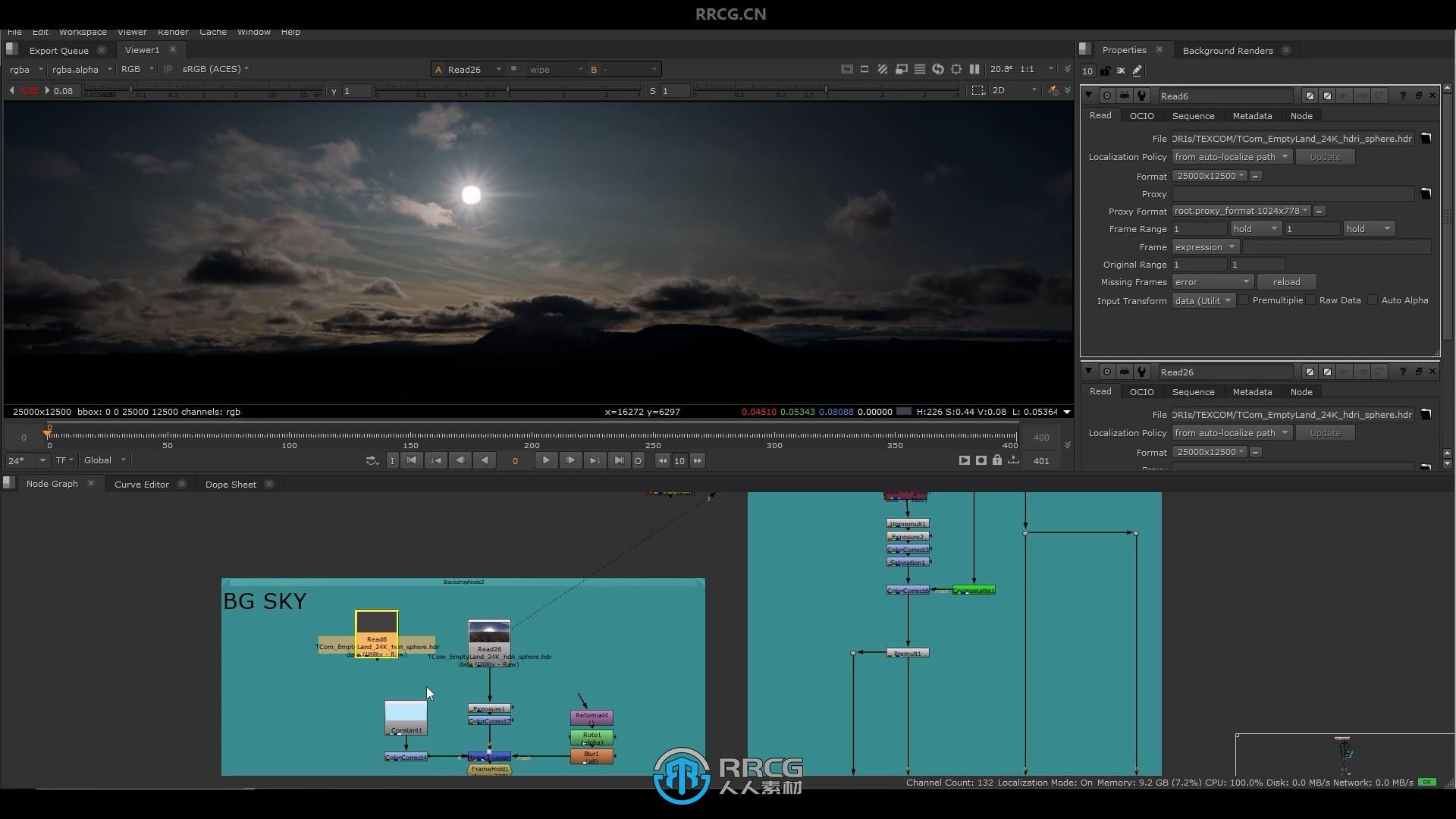The height and width of the screenshot is (819, 1456).
Task: Click the pencil edit icon in Properties
Action: 1137,71
